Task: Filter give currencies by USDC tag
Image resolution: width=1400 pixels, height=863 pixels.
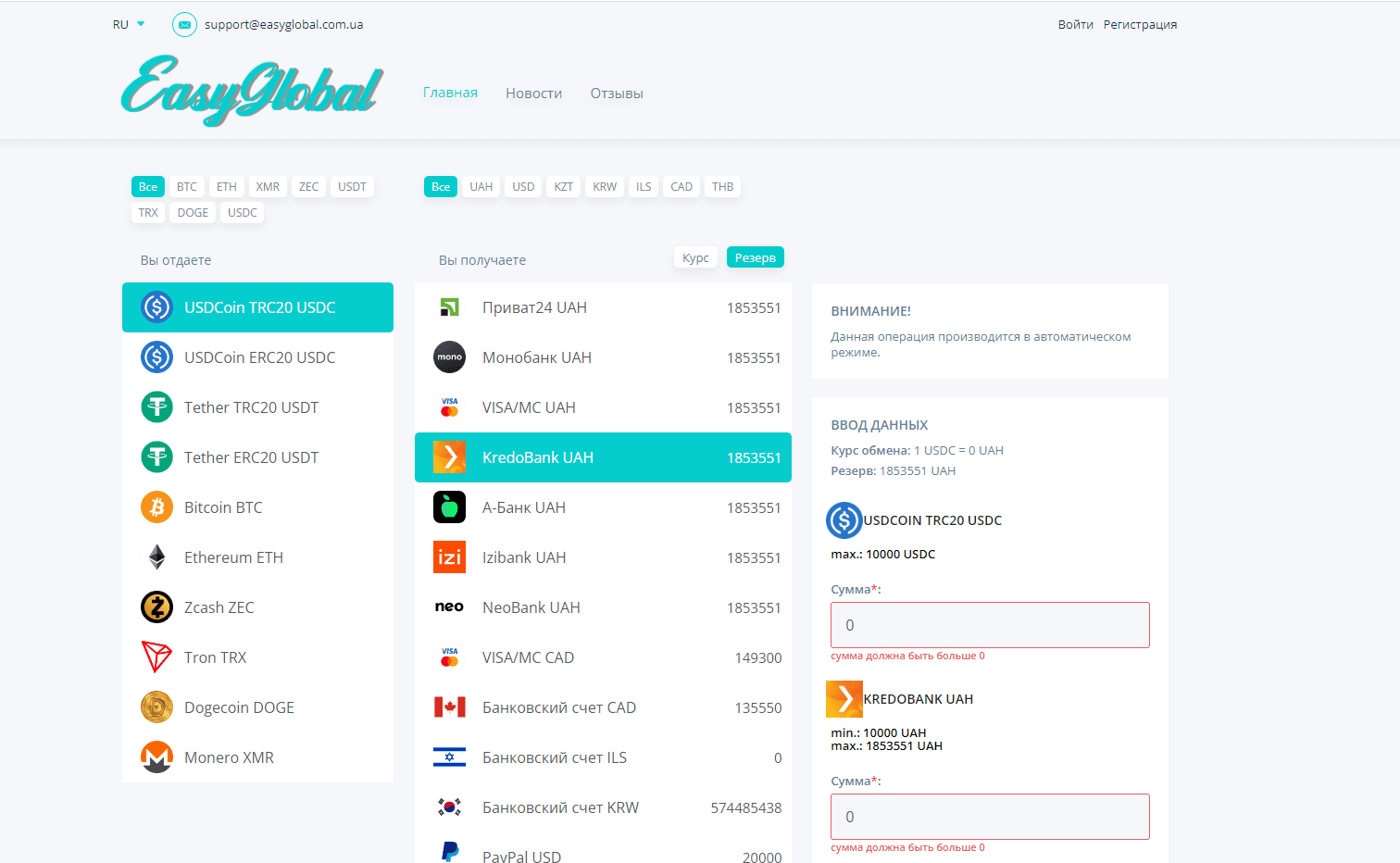Action: click(243, 212)
